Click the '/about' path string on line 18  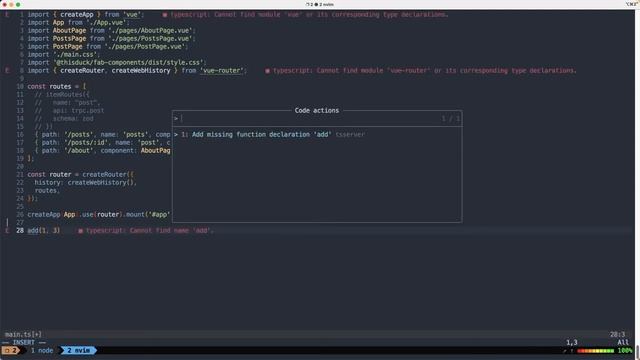point(78,151)
